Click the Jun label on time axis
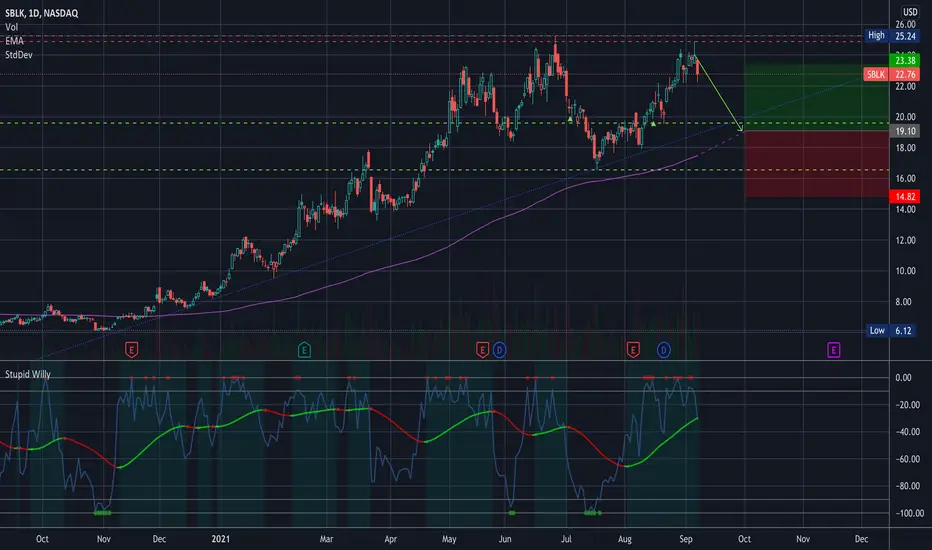Screen dimensions: 932x550 [505, 539]
